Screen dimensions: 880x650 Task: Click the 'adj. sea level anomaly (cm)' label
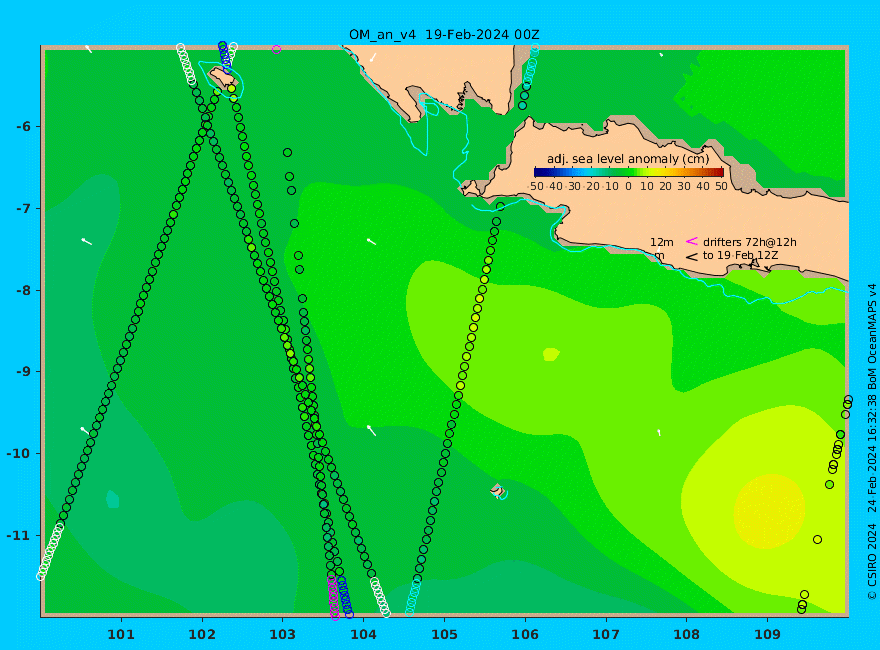628,159
